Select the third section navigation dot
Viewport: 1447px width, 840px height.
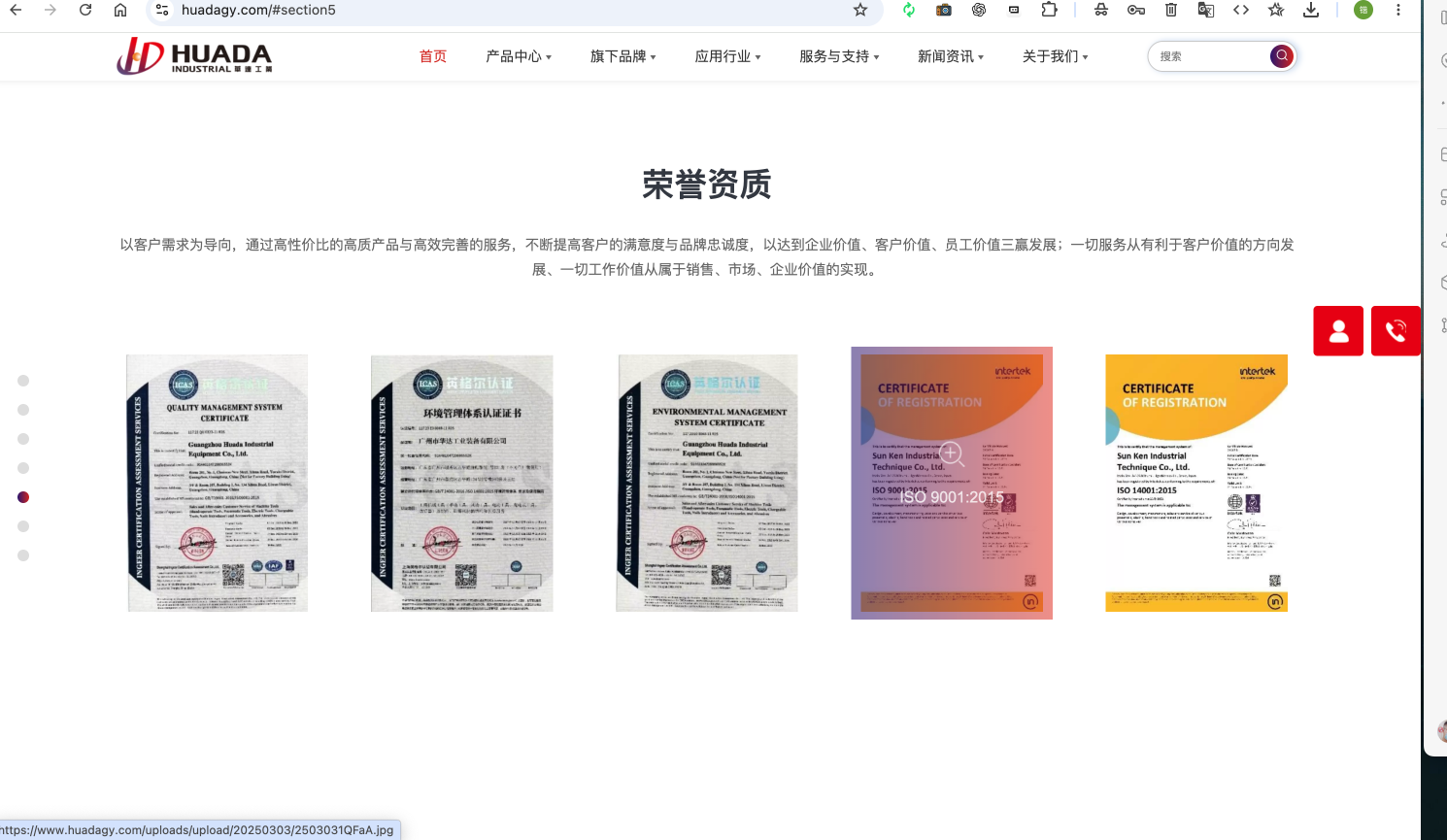(23, 439)
